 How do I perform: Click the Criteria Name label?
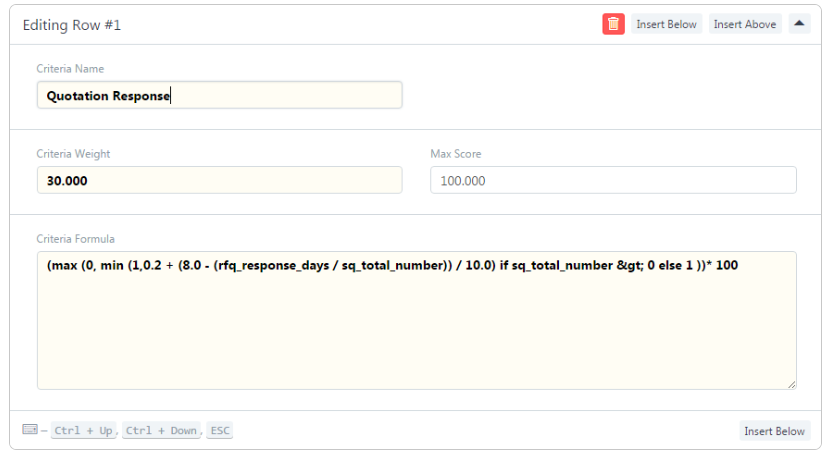click(x=70, y=69)
